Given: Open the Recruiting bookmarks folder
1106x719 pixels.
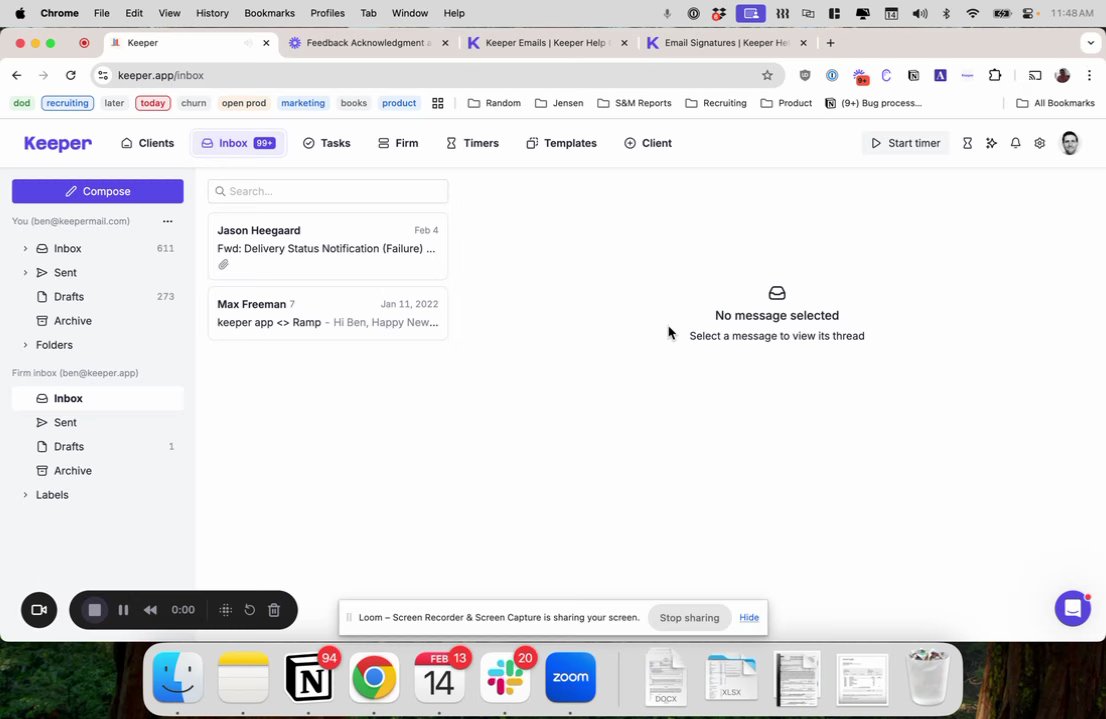Looking at the screenshot, I should pos(716,103).
